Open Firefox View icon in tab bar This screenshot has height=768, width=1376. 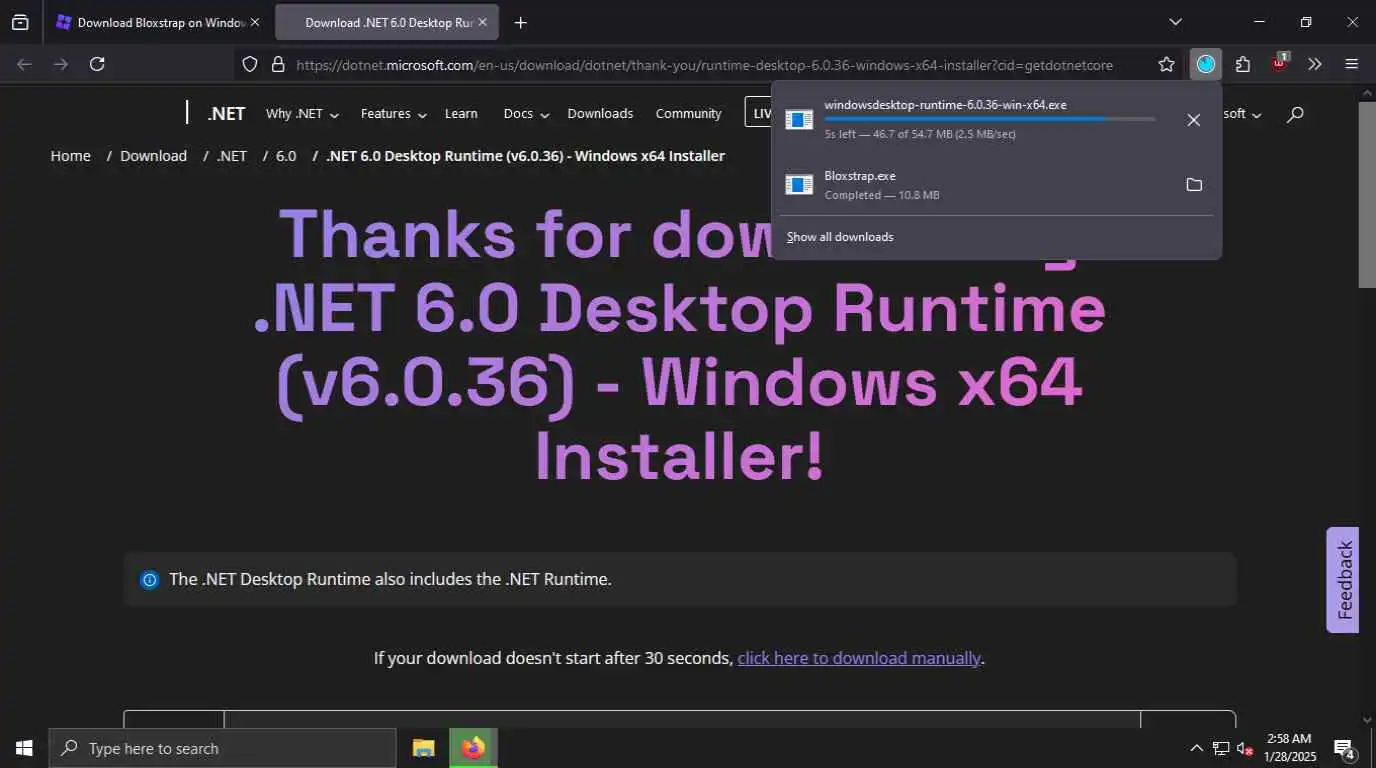(x=20, y=22)
